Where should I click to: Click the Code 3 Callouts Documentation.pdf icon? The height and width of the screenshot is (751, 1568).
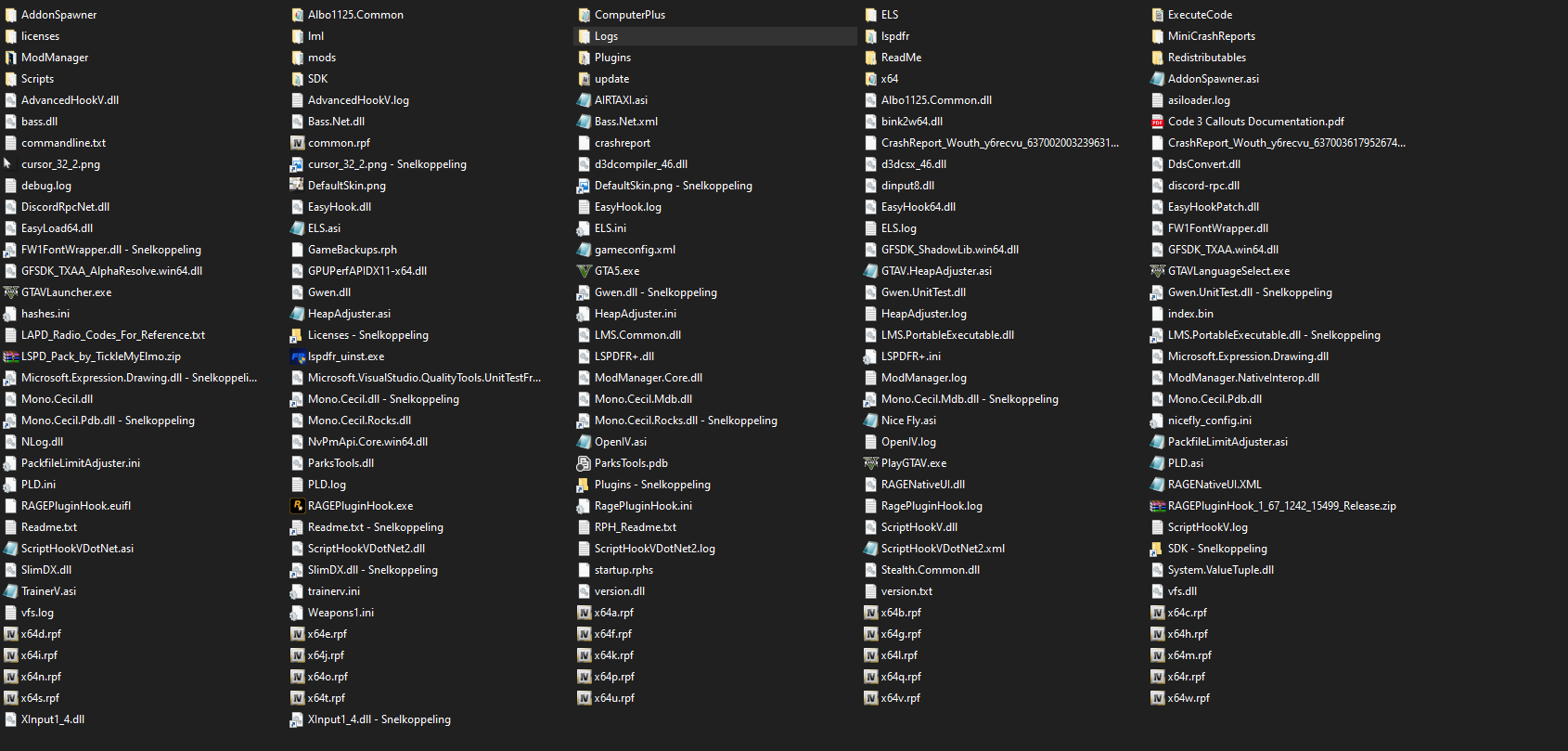click(x=1157, y=122)
